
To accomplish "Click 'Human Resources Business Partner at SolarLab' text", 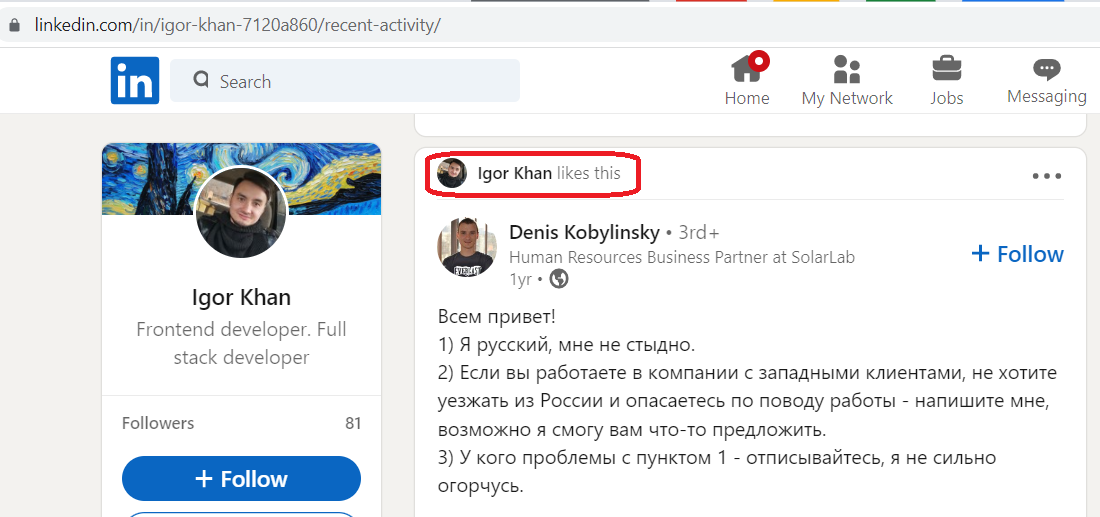I will pyautogui.click(x=682, y=257).
